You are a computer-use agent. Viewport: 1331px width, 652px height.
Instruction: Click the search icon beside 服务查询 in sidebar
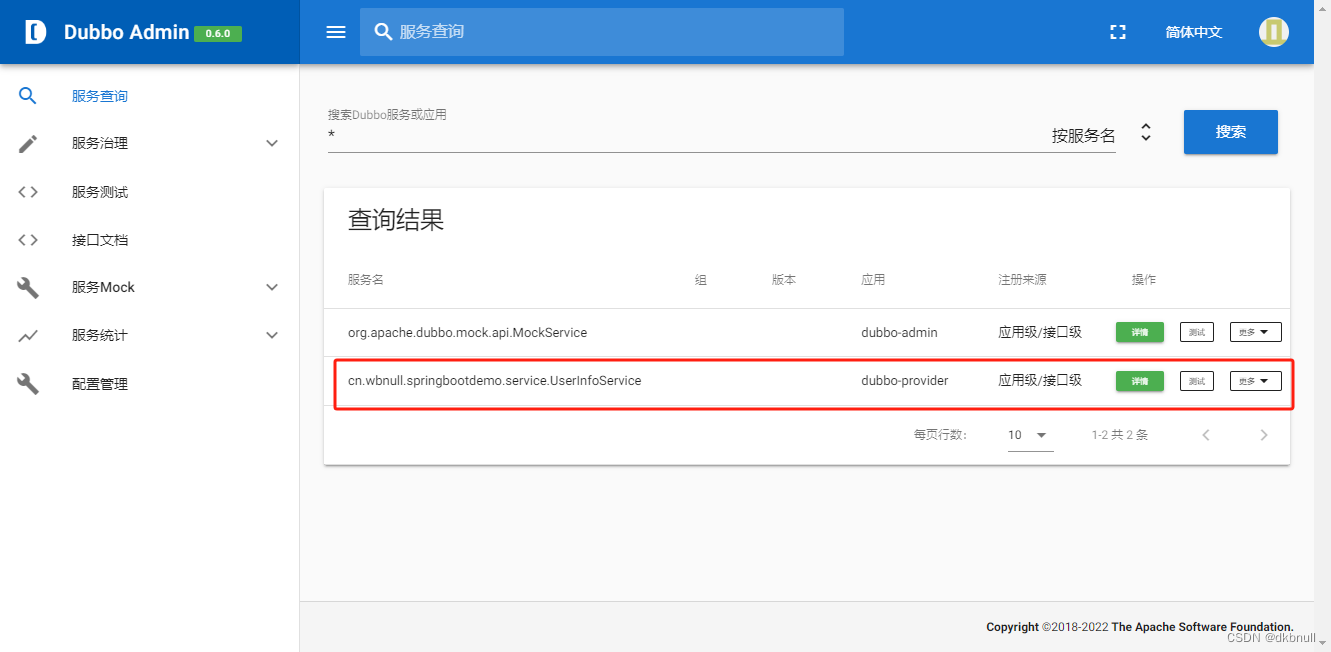tap(28, 96)
